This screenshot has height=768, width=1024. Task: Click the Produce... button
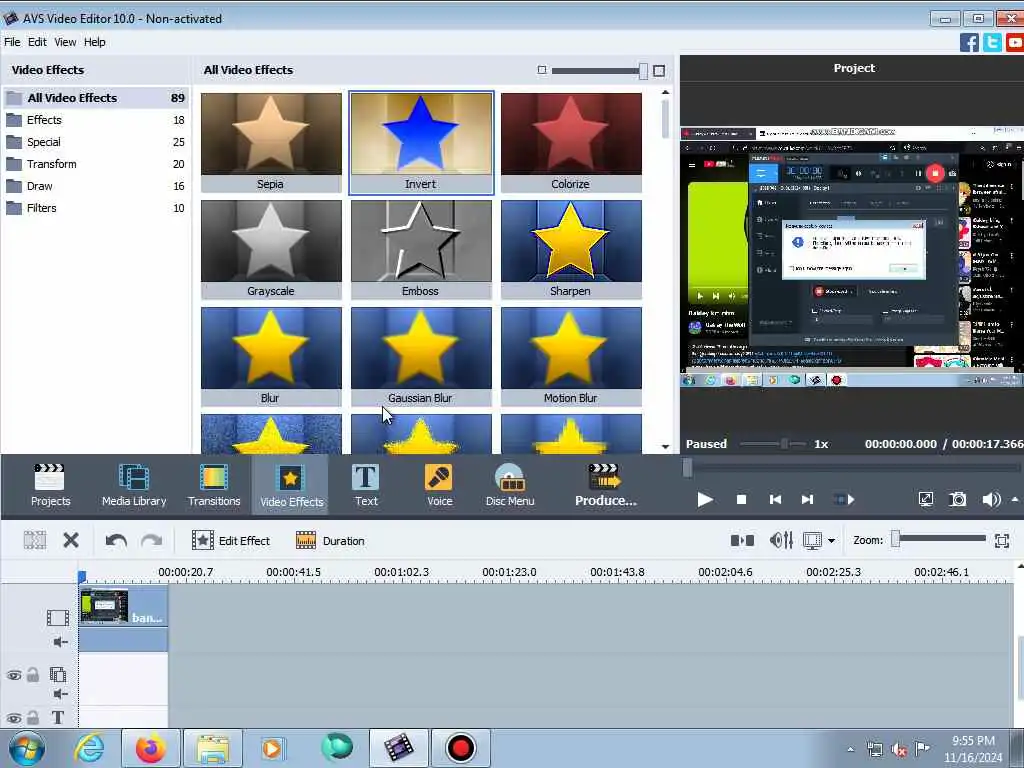pos(605,485)
